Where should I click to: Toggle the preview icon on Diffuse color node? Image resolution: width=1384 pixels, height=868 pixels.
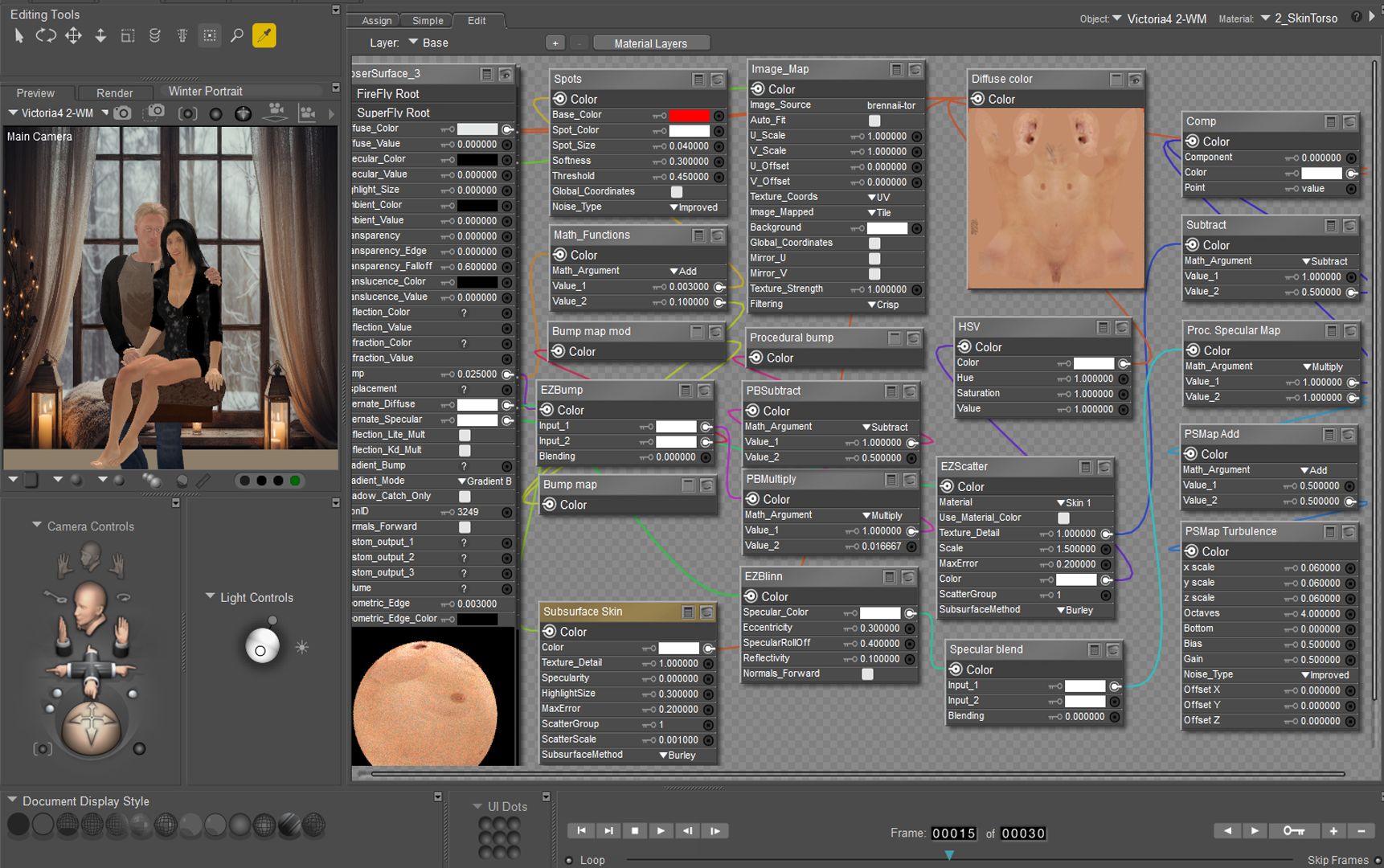coord(1135,80)
